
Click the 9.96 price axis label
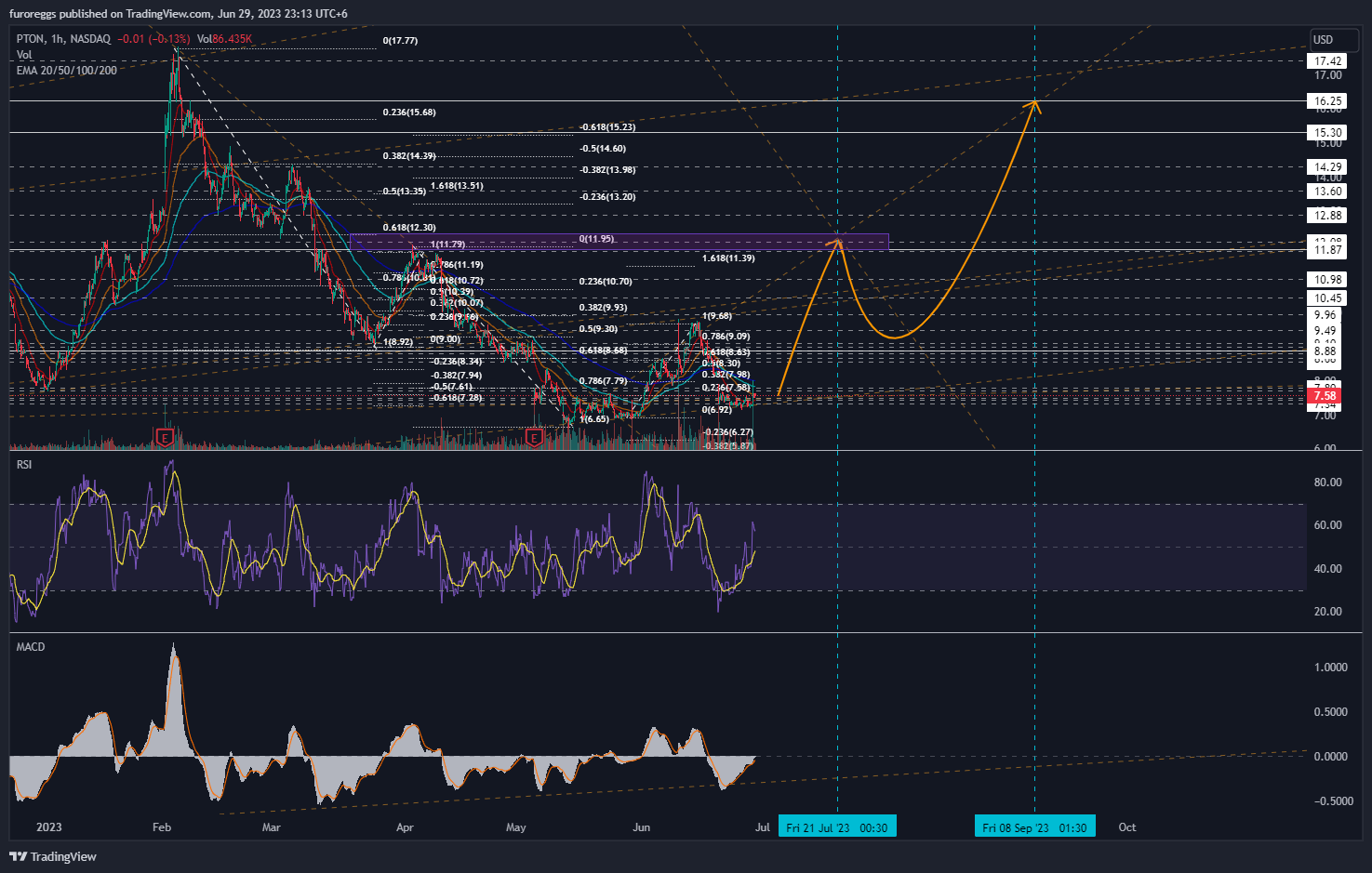1325,315
